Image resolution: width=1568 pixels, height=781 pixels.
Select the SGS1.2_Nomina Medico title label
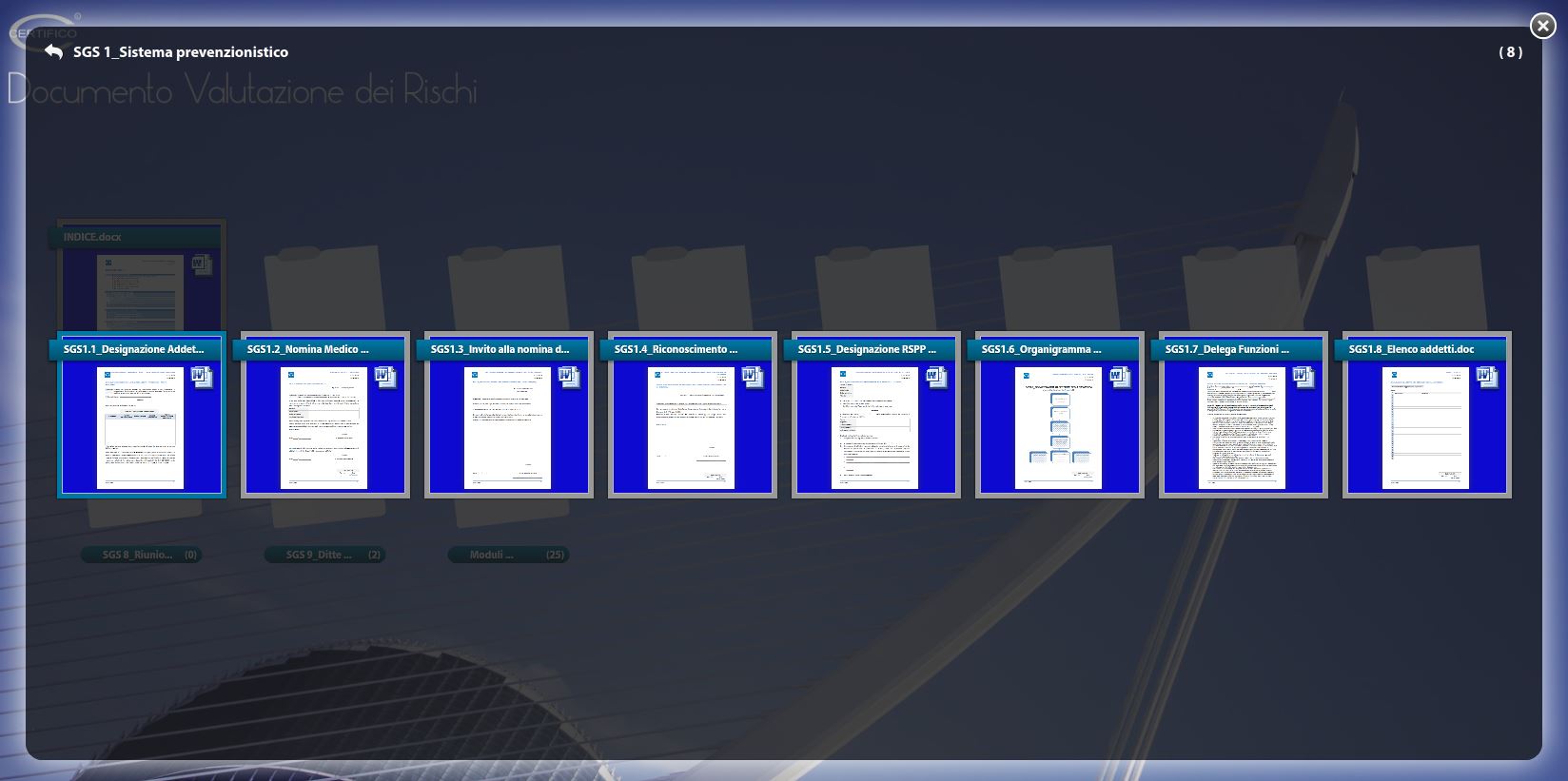[308, 349]
